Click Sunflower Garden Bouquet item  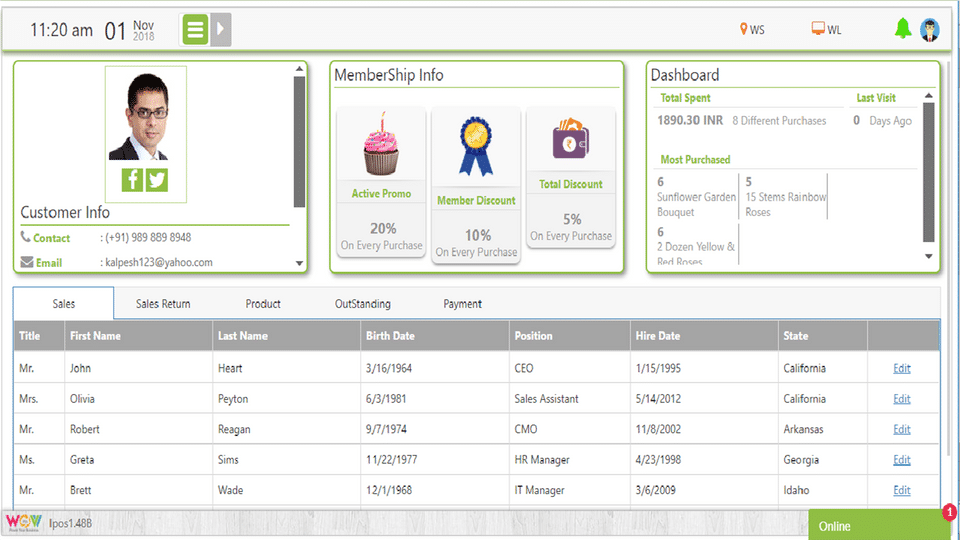696,204
